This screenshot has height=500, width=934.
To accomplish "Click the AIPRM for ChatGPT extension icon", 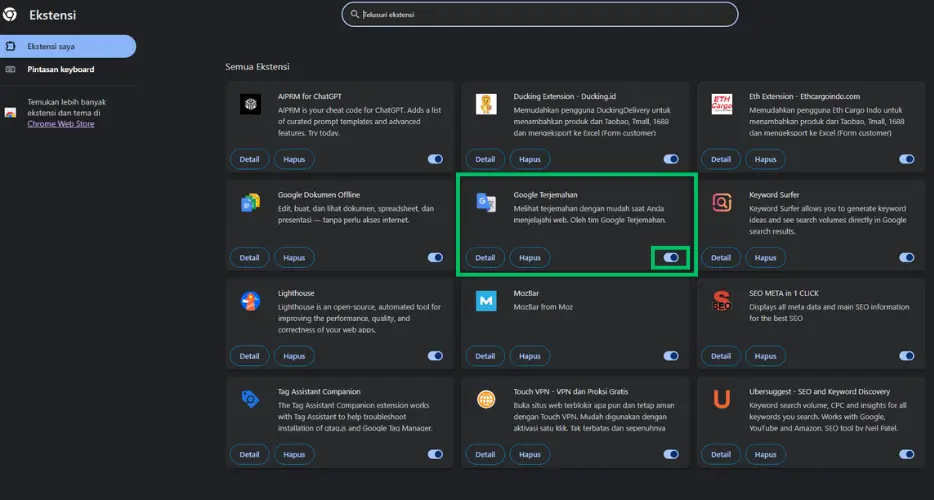I will [250, 104].
